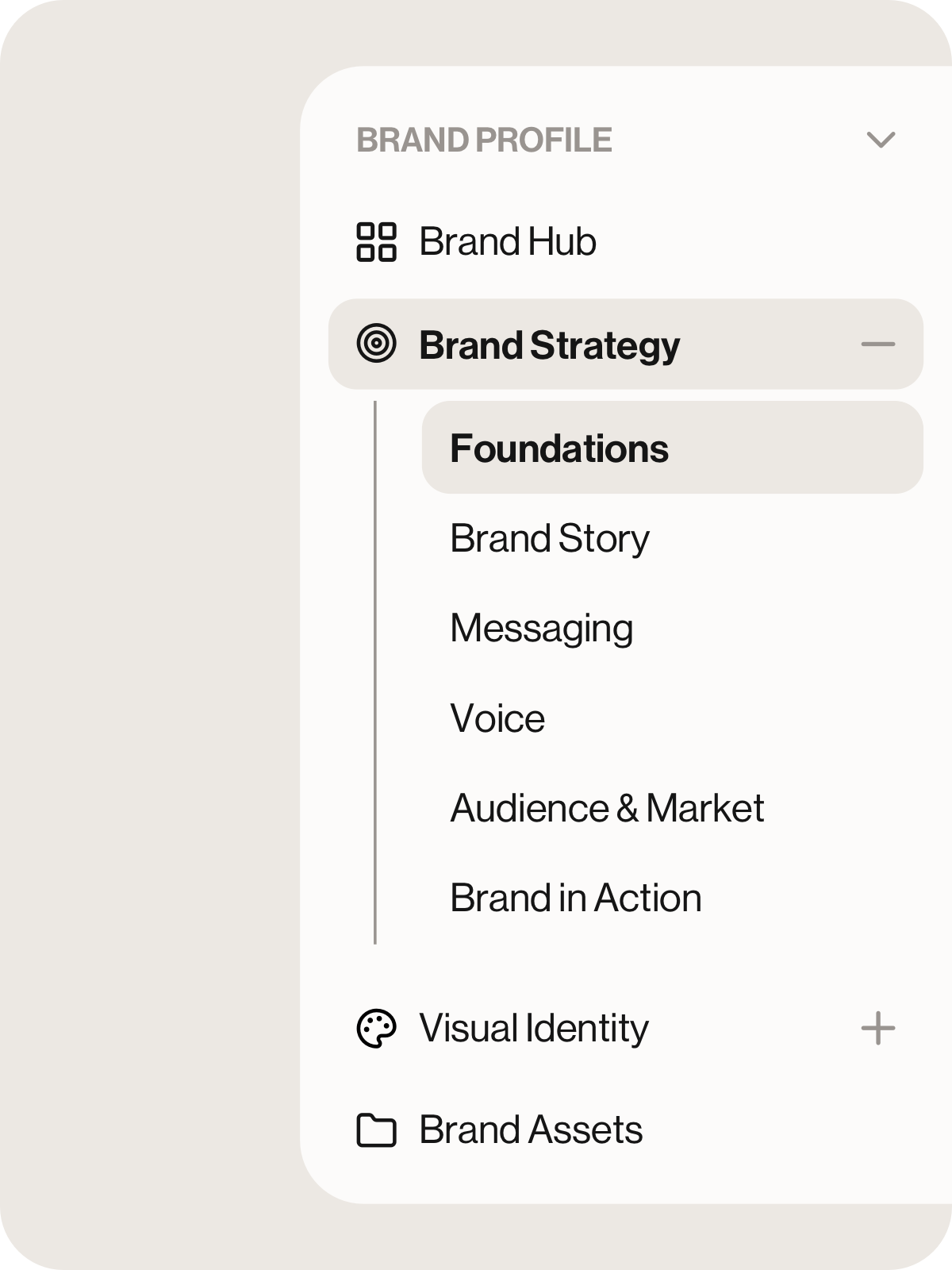Open the Voice subsection
Screen dimensions: 952x1270
(x=497, y=718)
